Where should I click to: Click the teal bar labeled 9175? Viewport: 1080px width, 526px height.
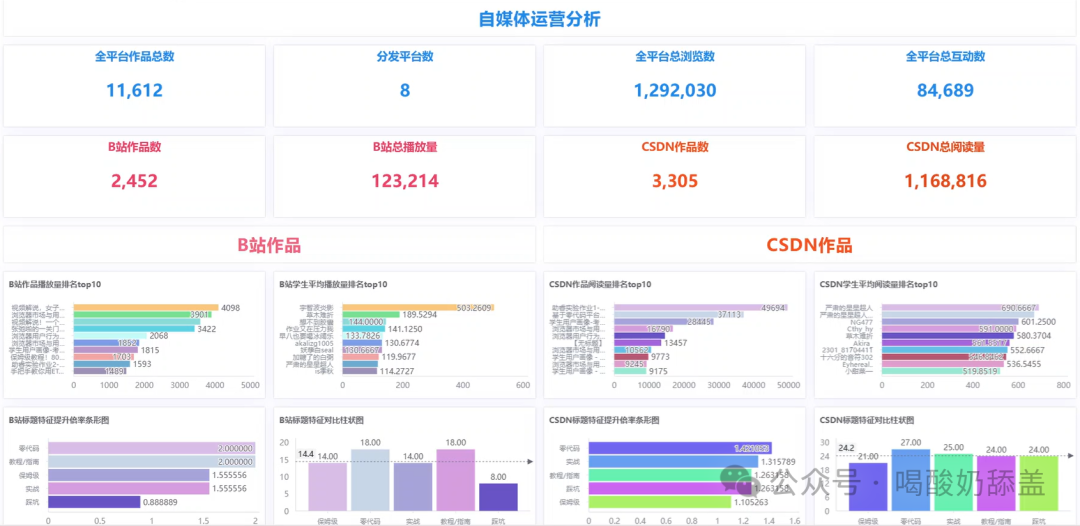click(630, 371)
